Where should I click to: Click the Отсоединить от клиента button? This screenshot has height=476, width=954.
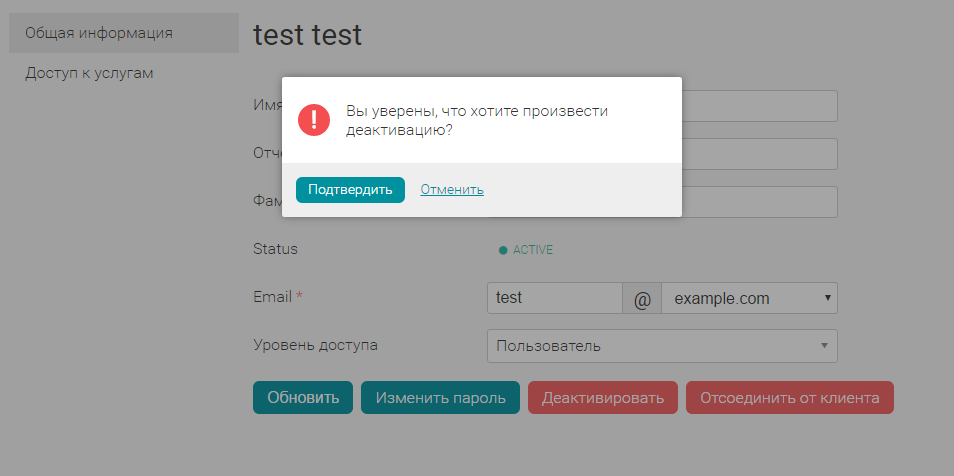pos(789,397)
